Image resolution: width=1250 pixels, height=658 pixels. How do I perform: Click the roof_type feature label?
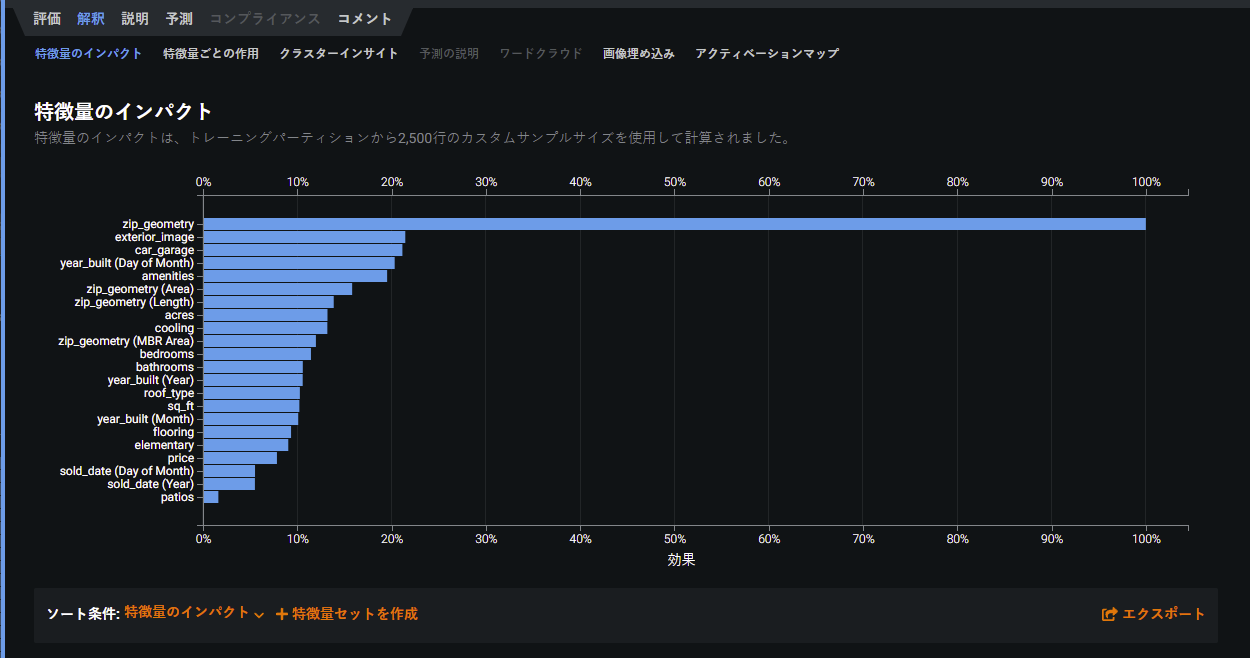(169, 393)
